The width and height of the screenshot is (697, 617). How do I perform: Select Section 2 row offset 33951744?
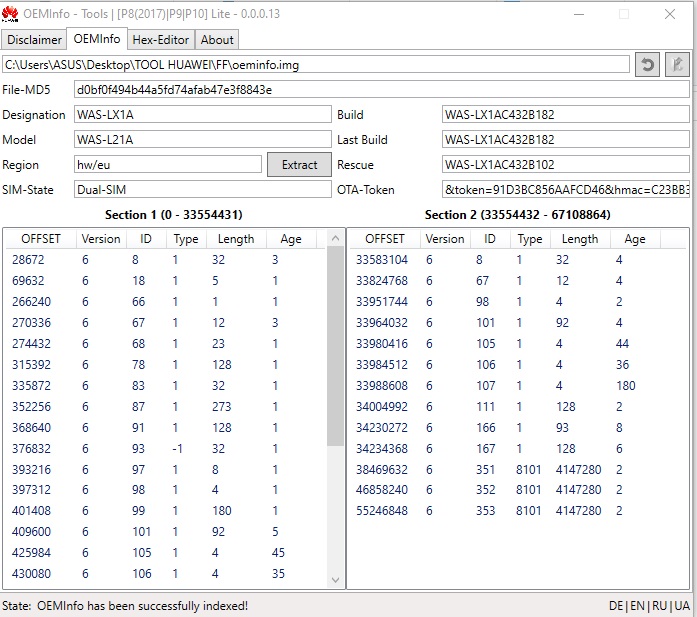tap(518, 301)
